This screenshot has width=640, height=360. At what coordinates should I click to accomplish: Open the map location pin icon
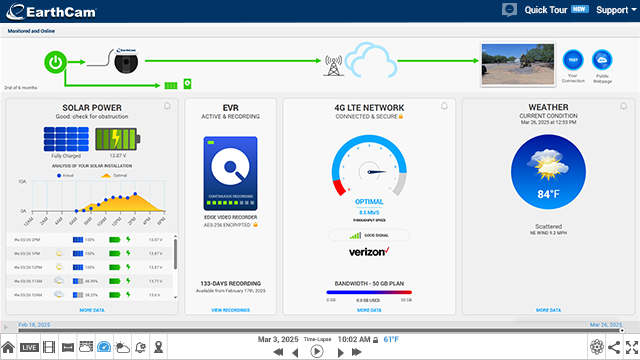158,347
